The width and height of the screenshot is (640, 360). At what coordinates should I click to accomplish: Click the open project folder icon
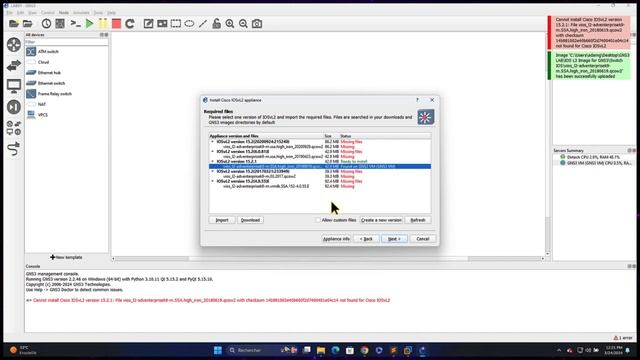tap(27, 24)
